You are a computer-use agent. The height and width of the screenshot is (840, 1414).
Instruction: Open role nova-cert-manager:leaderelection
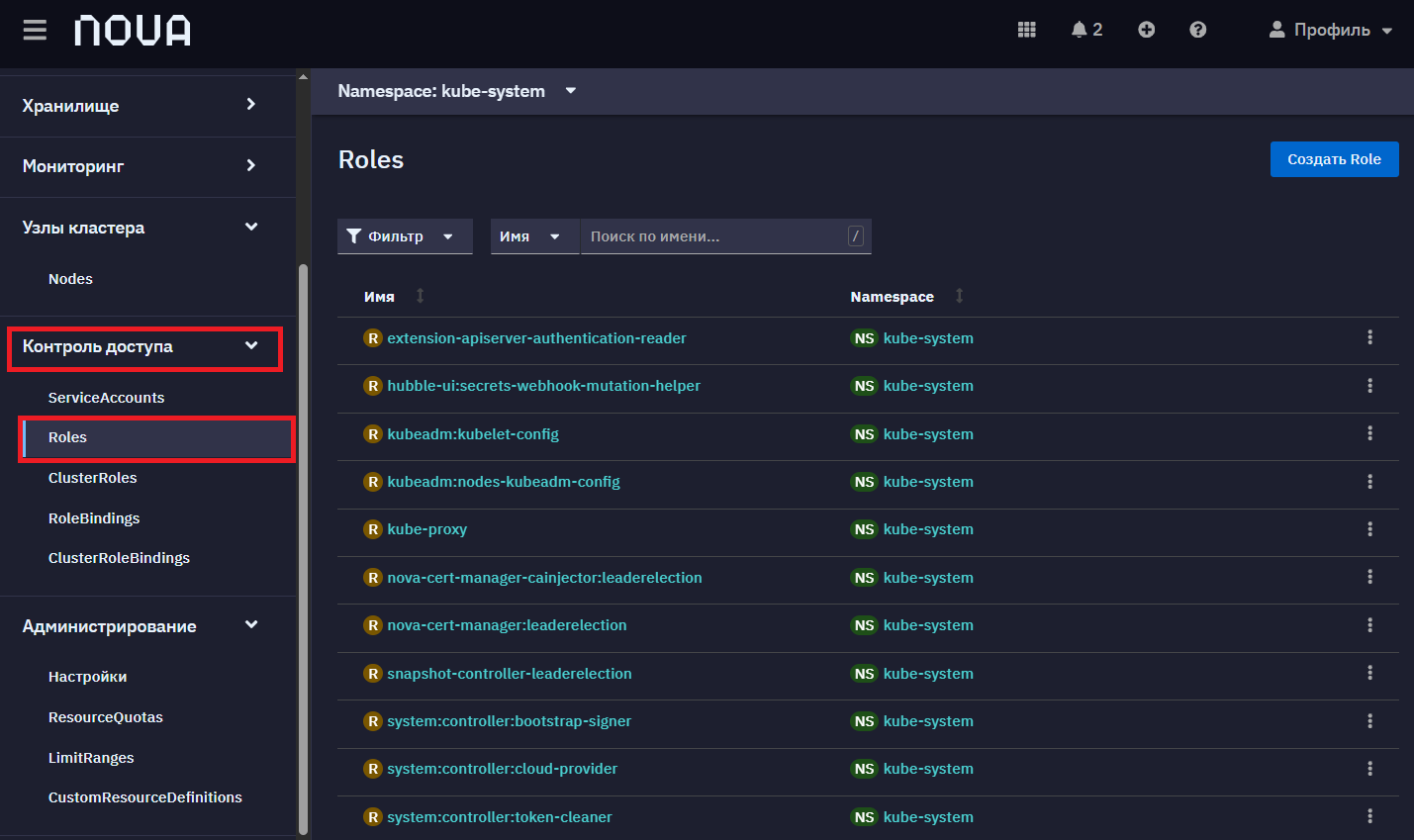tap(507, 625)
